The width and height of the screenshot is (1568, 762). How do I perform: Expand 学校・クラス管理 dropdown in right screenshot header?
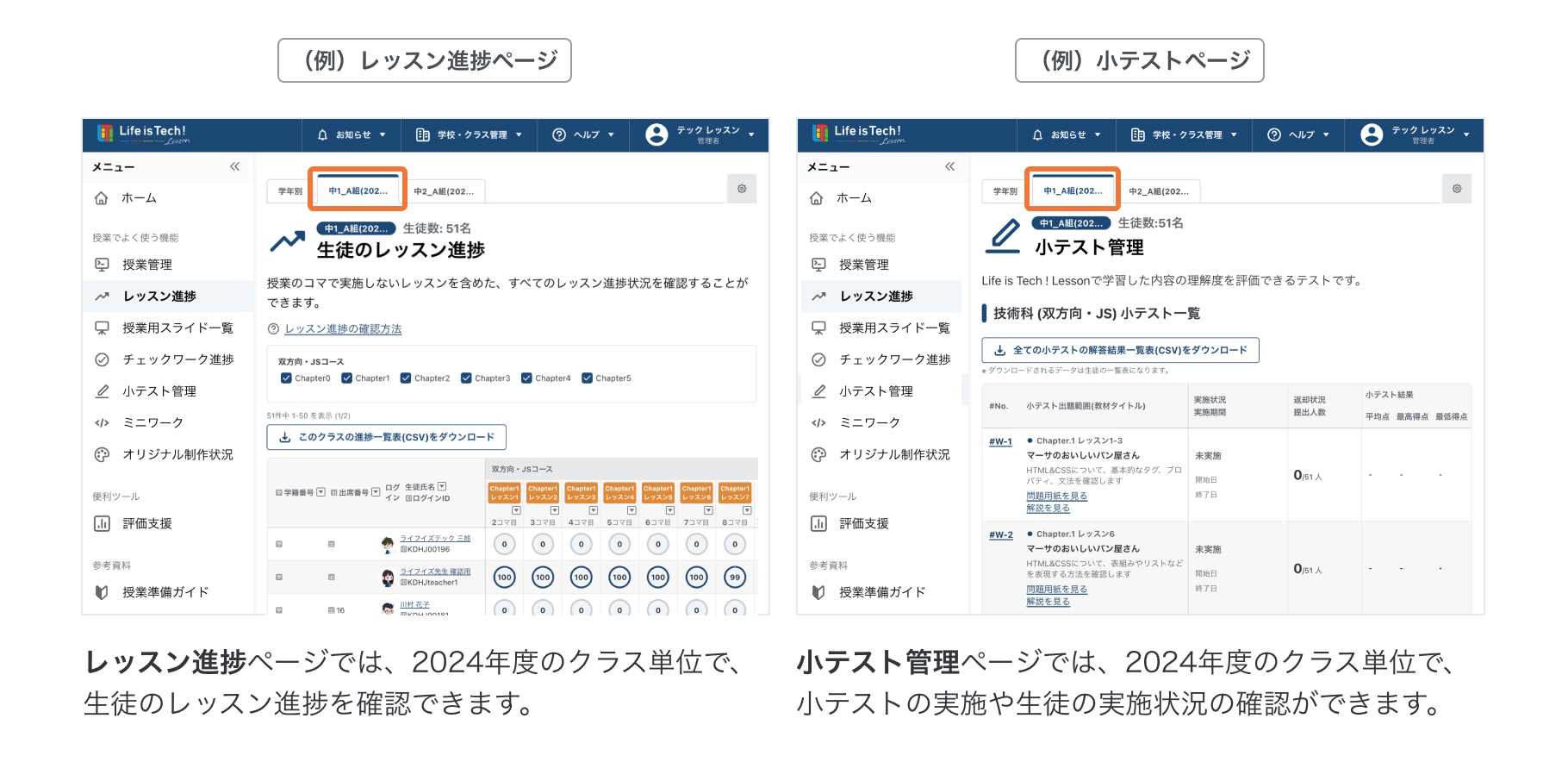1186,135
